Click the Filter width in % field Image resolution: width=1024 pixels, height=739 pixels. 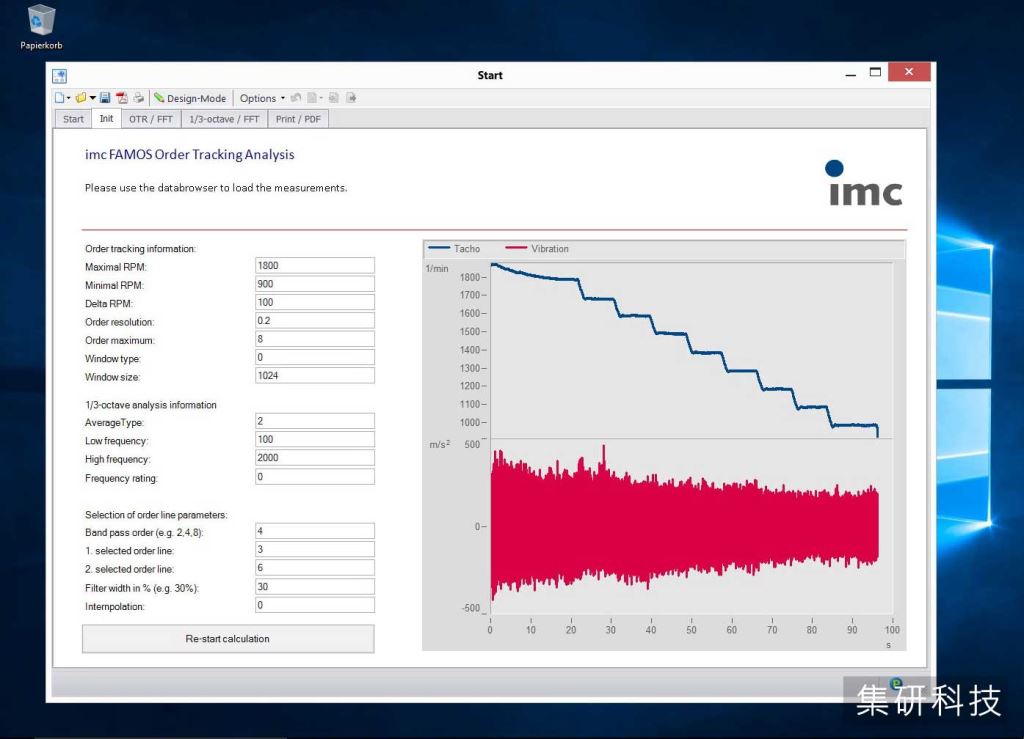pos(314,586)
